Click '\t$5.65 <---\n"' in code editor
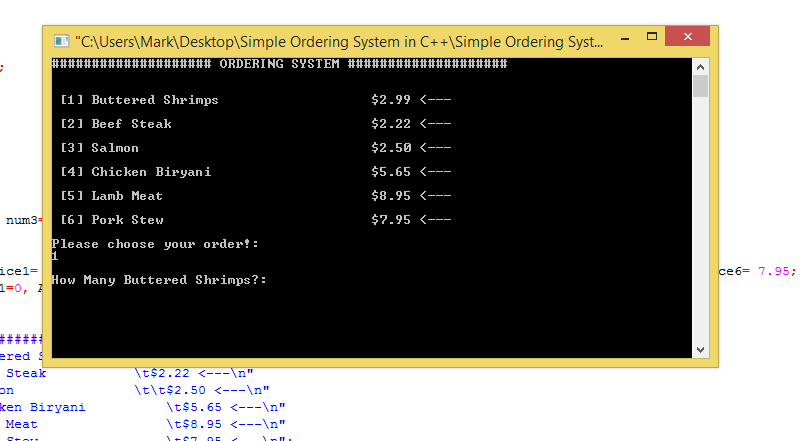The image size is (811, 441). (226, 407)
